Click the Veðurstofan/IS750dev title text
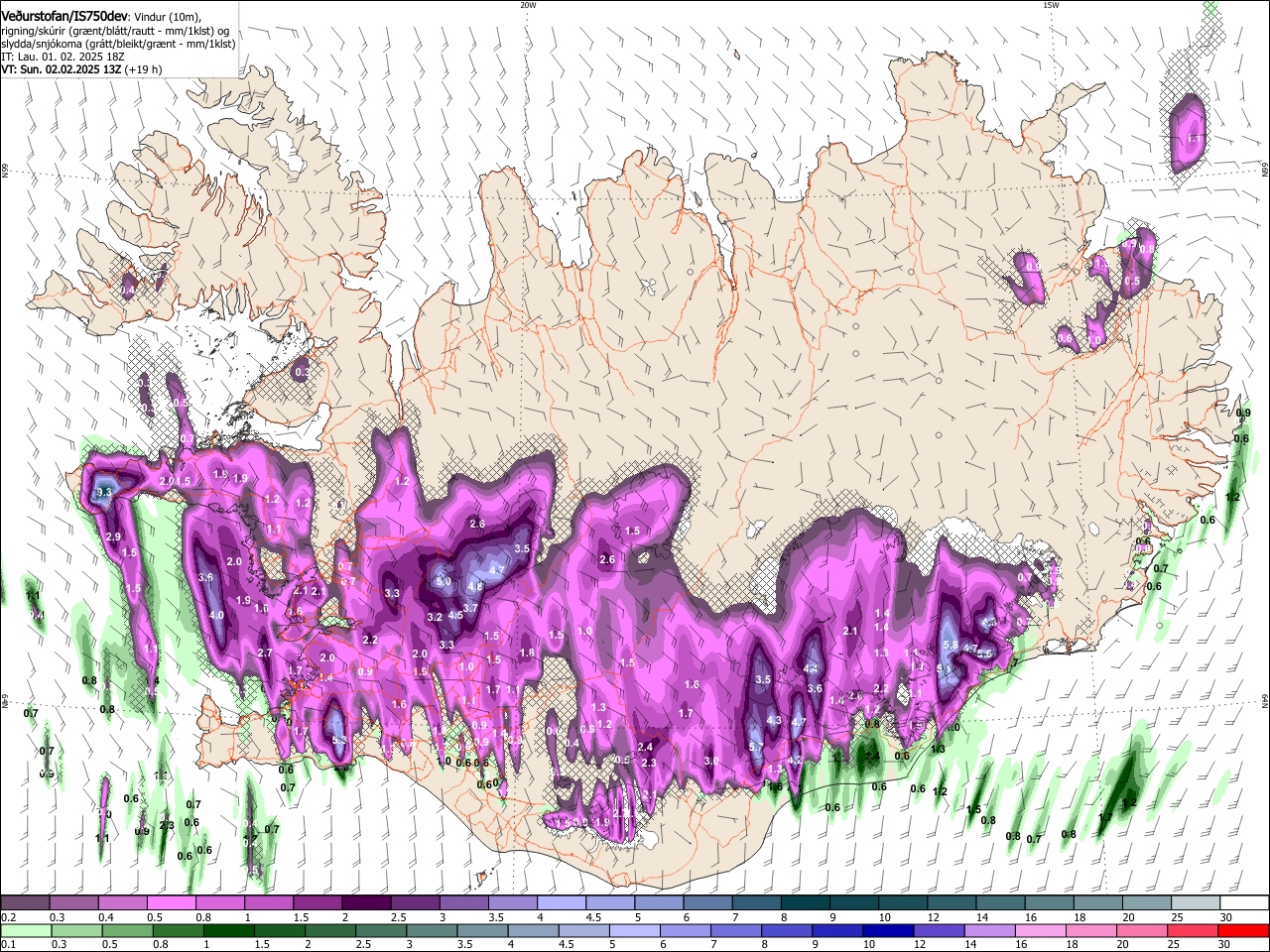This screenshot has width=1270, height=952. (x=63, y=17)
